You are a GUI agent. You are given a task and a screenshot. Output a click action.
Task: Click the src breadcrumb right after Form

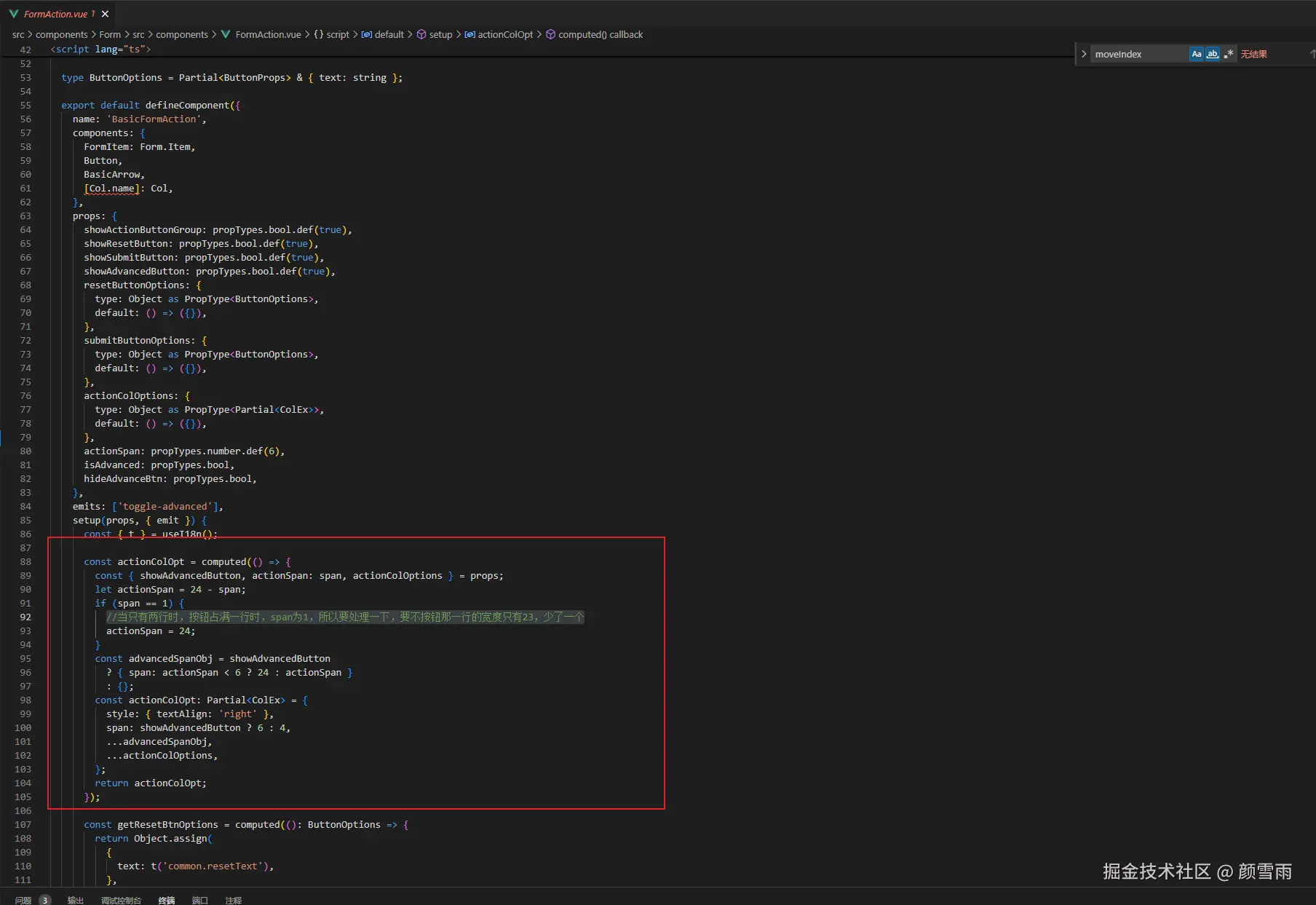tap(138, 34)
